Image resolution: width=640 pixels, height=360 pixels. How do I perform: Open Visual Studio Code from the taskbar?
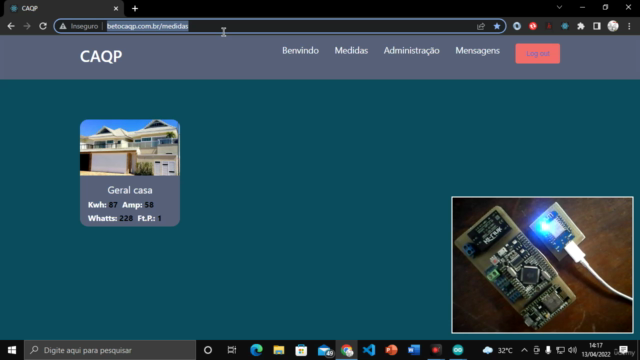tap(369, 350)
